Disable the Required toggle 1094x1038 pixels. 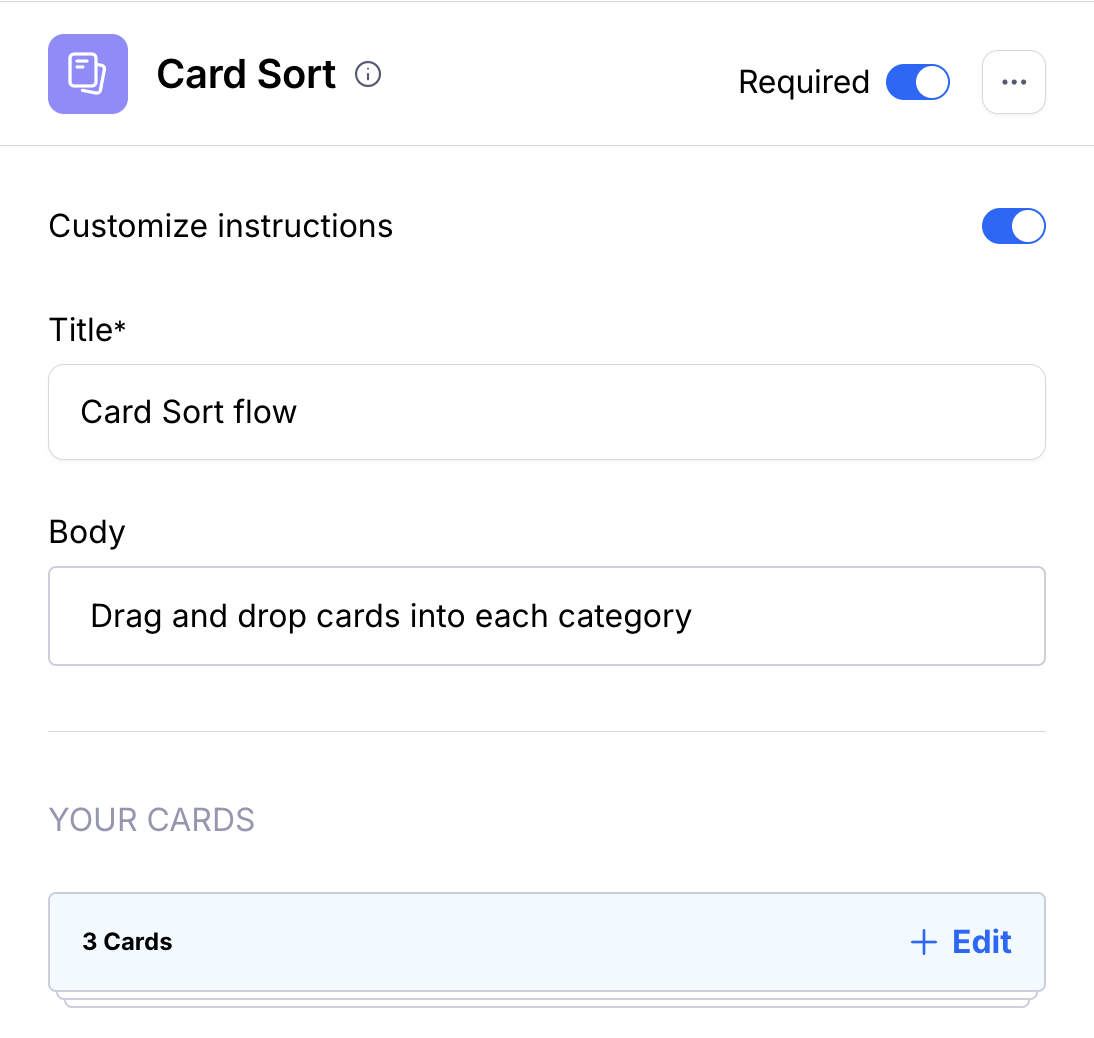[x=917, y=82]
